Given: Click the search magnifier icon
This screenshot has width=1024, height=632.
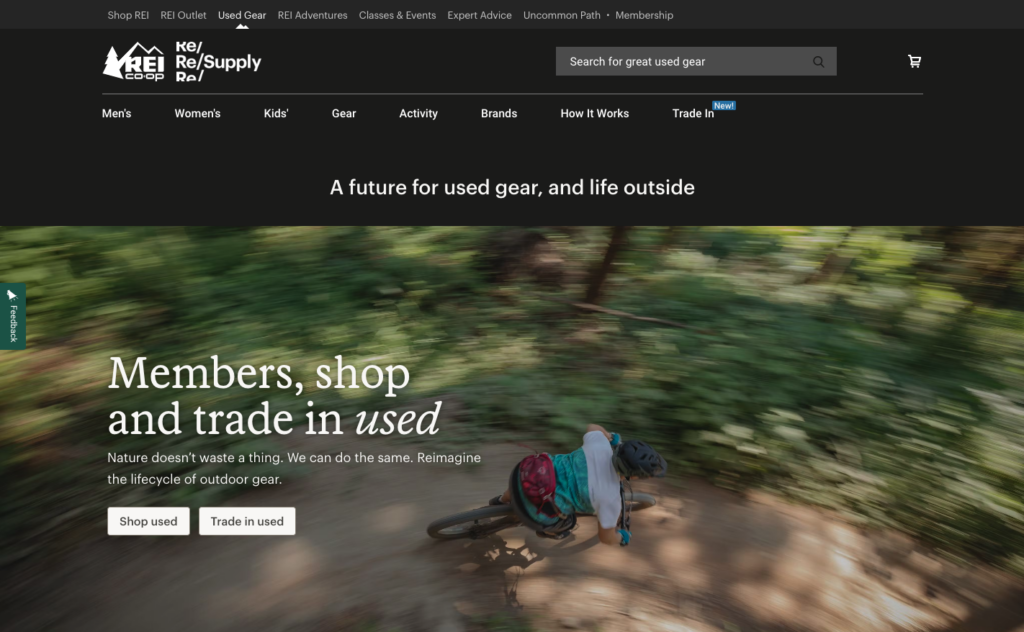Looking at the screenshot, I should tap(818, 61).
